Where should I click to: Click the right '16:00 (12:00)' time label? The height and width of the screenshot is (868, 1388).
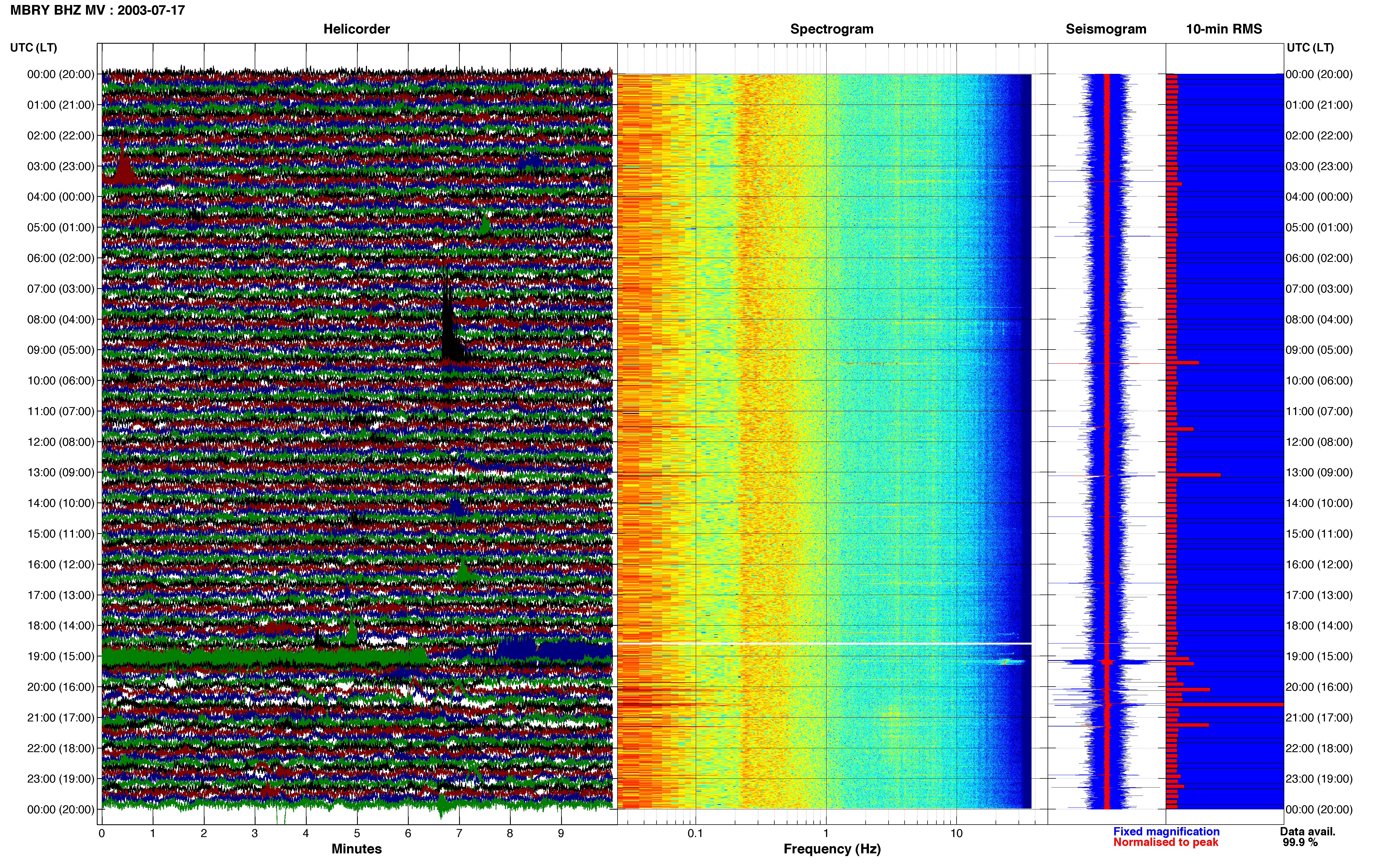click(1319, 564)
